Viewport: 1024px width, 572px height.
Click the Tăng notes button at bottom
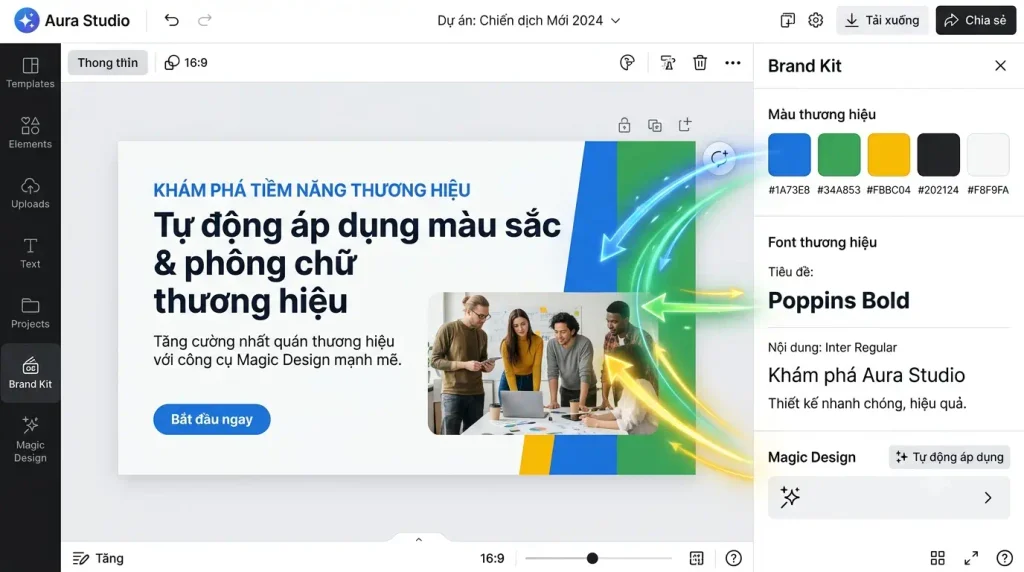click(x=98, y=558)
